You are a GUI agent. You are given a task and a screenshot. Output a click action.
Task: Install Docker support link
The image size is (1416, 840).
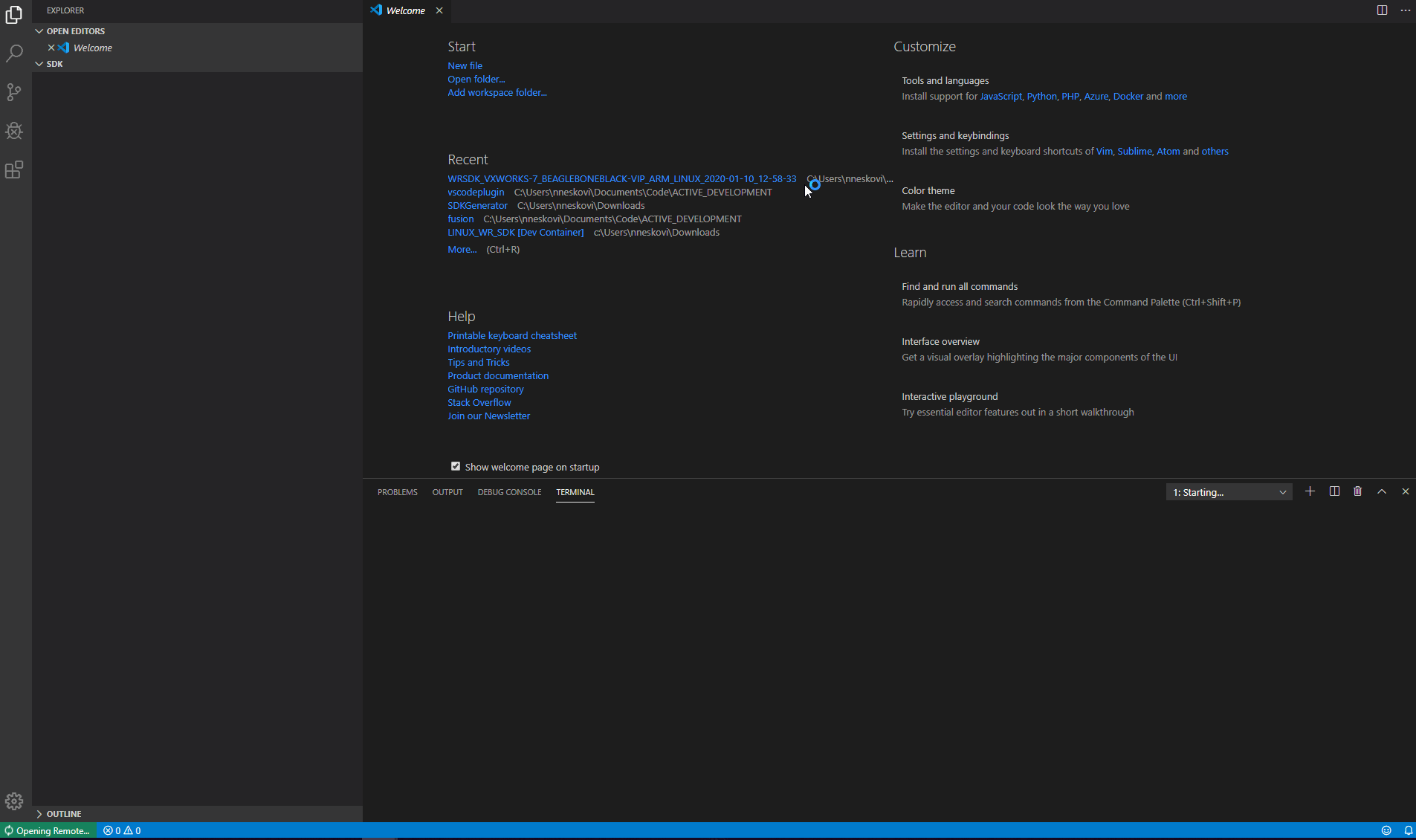[x=1128, y=96]
